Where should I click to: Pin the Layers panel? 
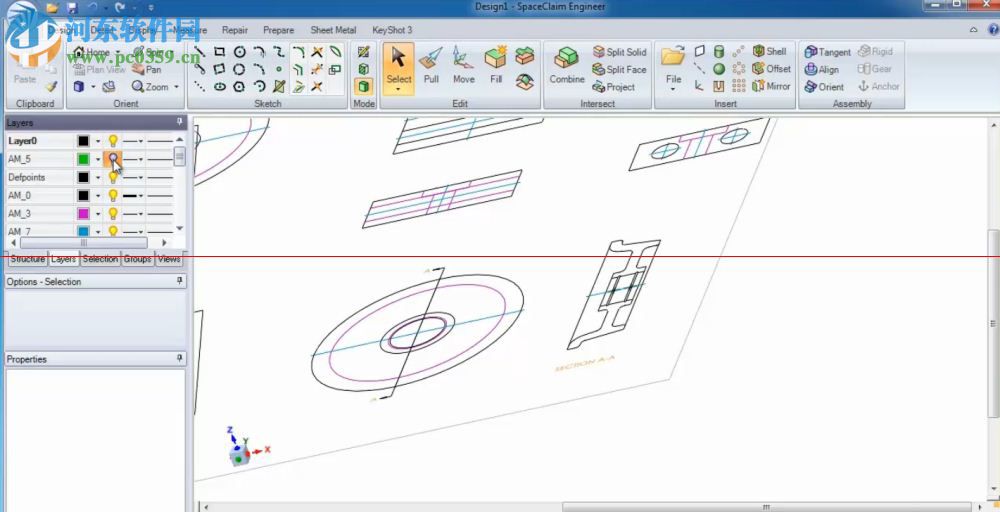pyautogui.click(x=179, y=122)
